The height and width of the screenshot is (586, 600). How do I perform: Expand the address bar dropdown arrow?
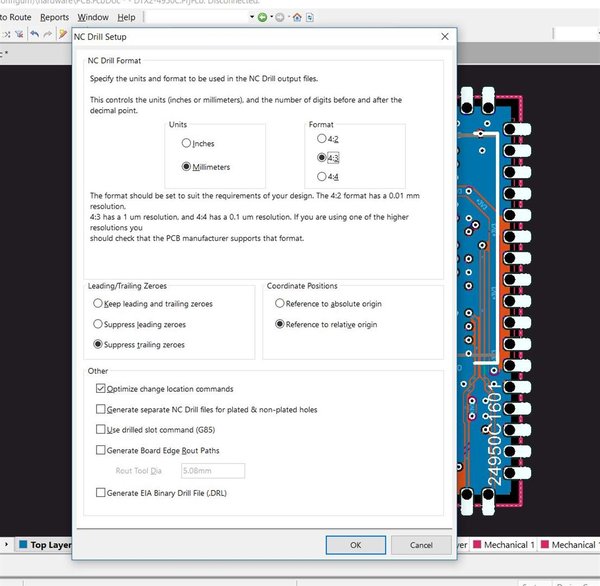(252, 17)
